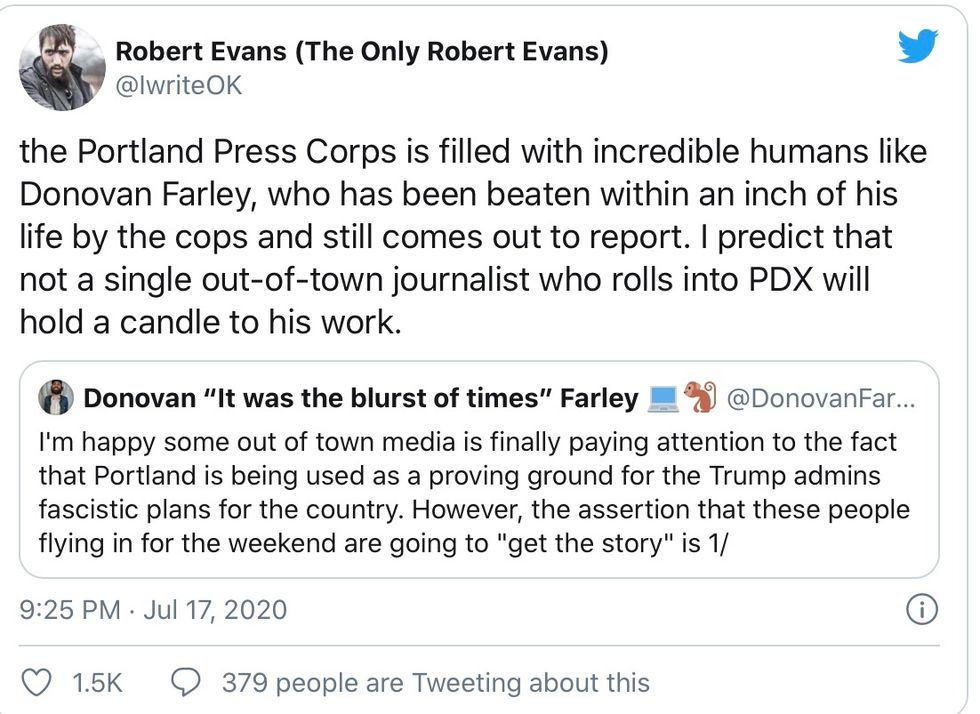Screen dimensions: 980x714
Task: Open the 9:25 PM · Jul 17, 2020 timestamp
Action: [153, 609]
